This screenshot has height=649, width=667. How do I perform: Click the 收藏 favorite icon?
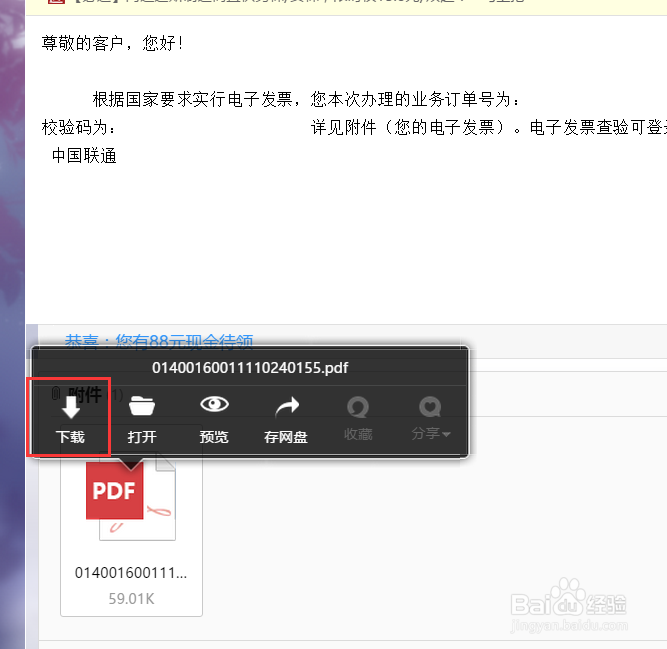[x=358, y=407]
